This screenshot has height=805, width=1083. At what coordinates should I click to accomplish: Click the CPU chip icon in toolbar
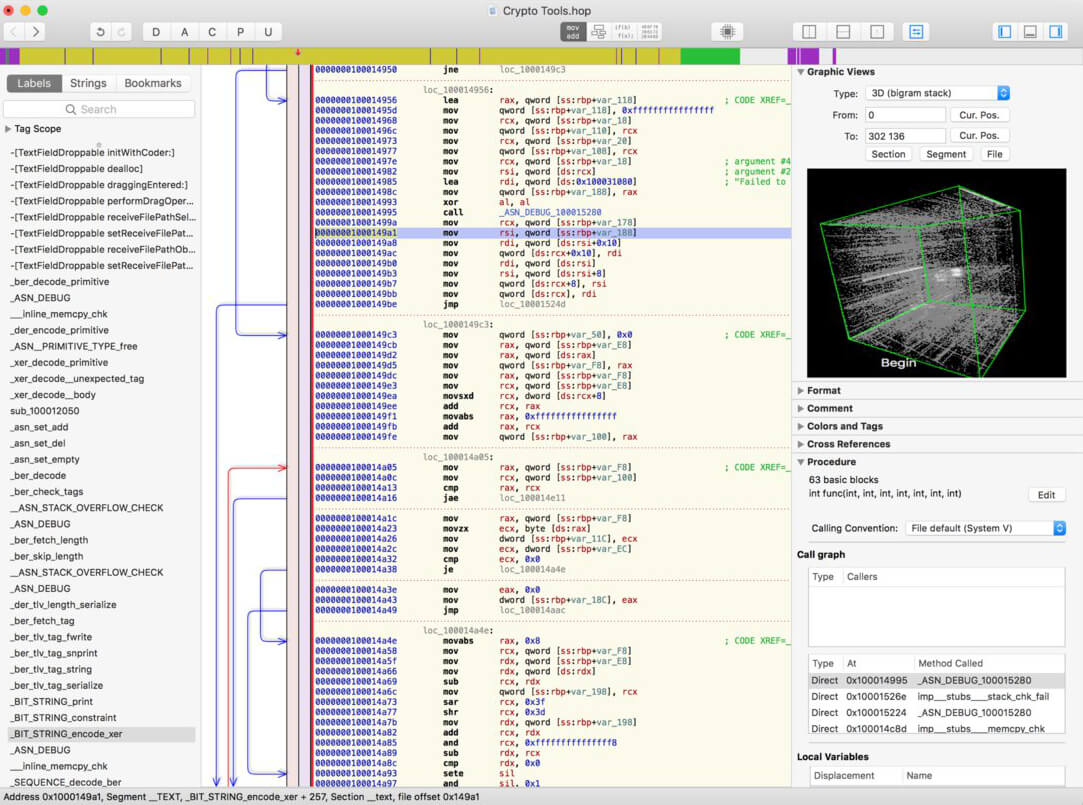point(727,32)
